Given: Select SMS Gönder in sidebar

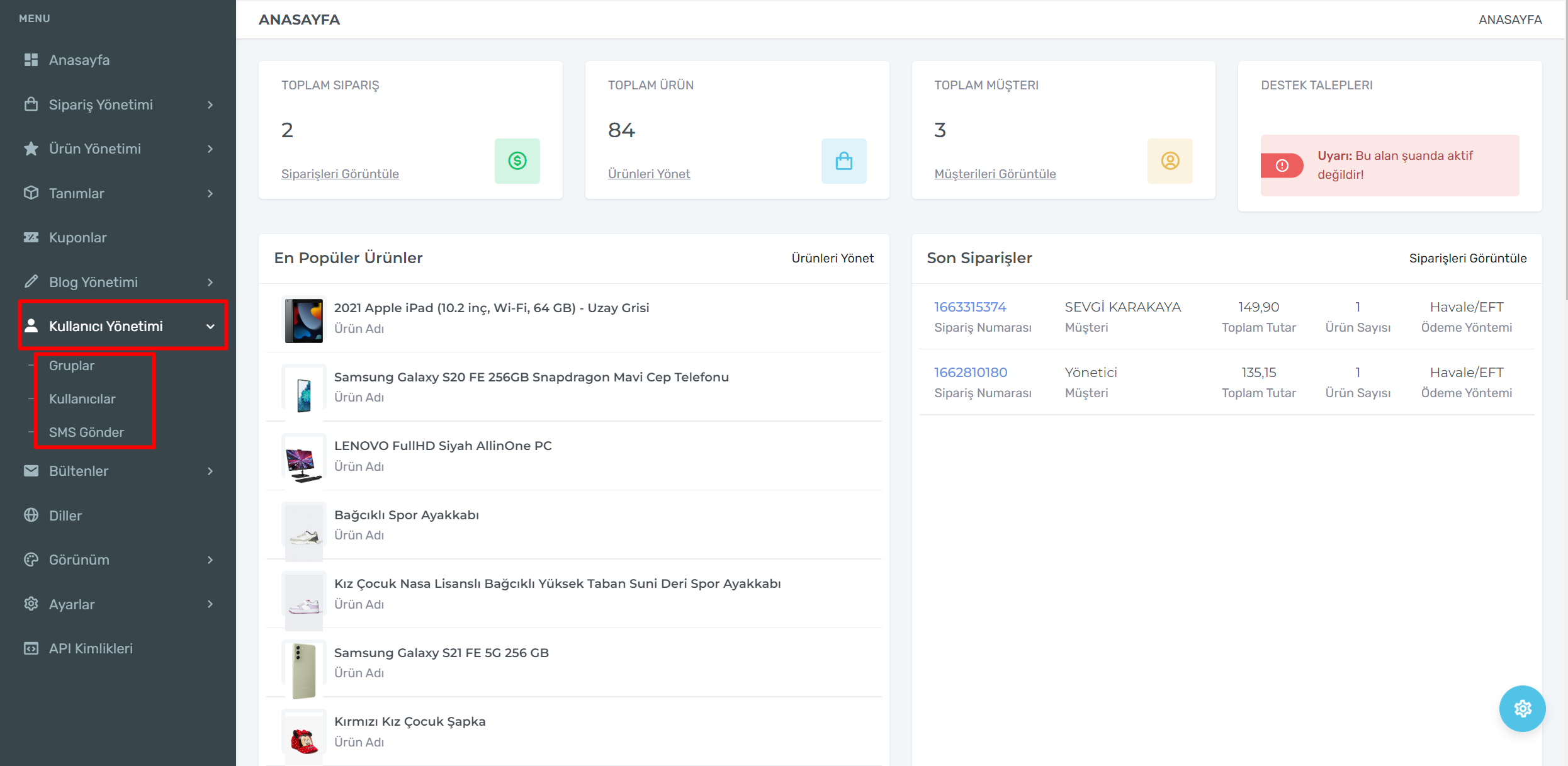Looking at the screenshot, I should [86, 432].
